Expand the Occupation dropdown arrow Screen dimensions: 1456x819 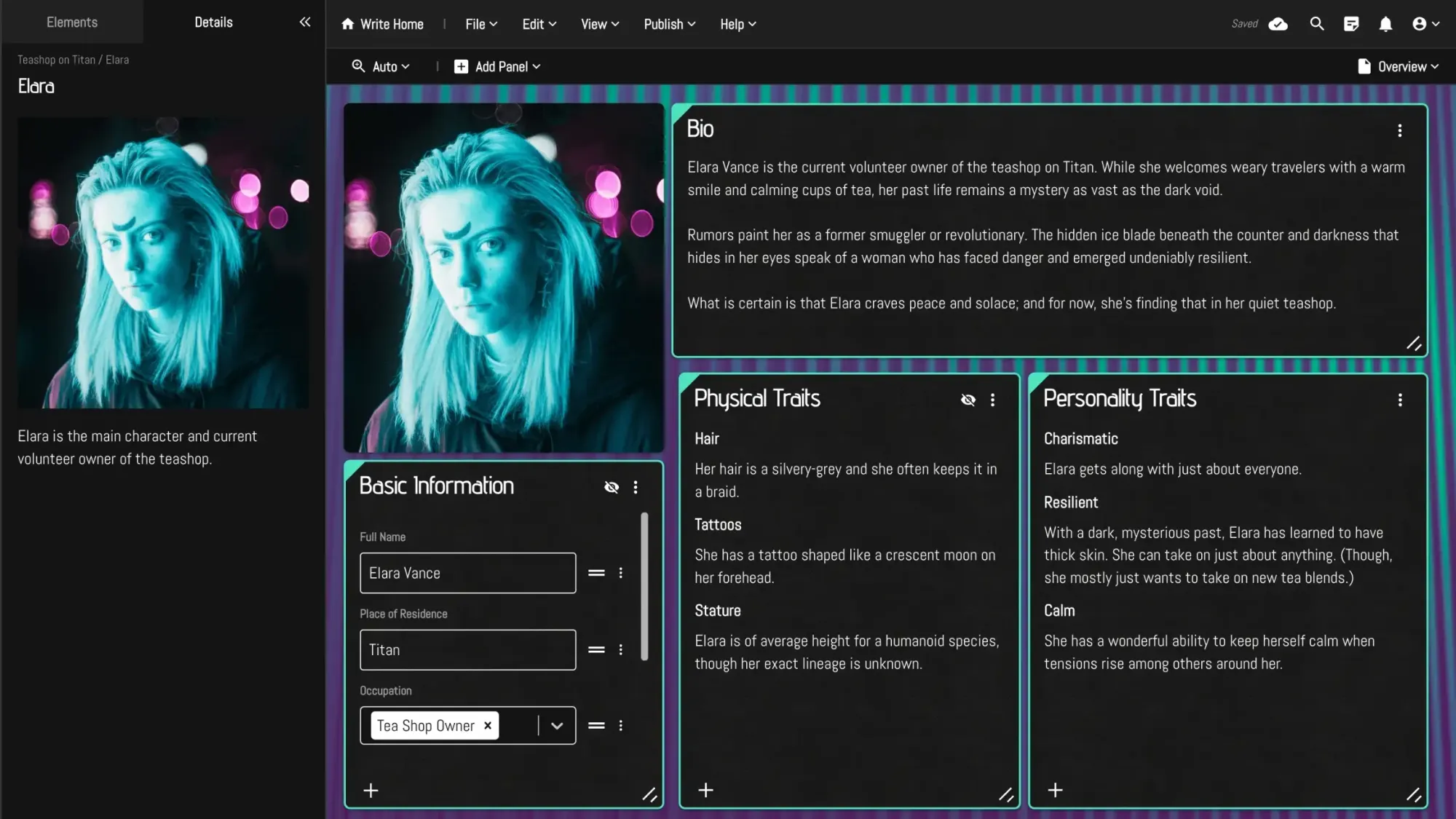click(557, 725)
